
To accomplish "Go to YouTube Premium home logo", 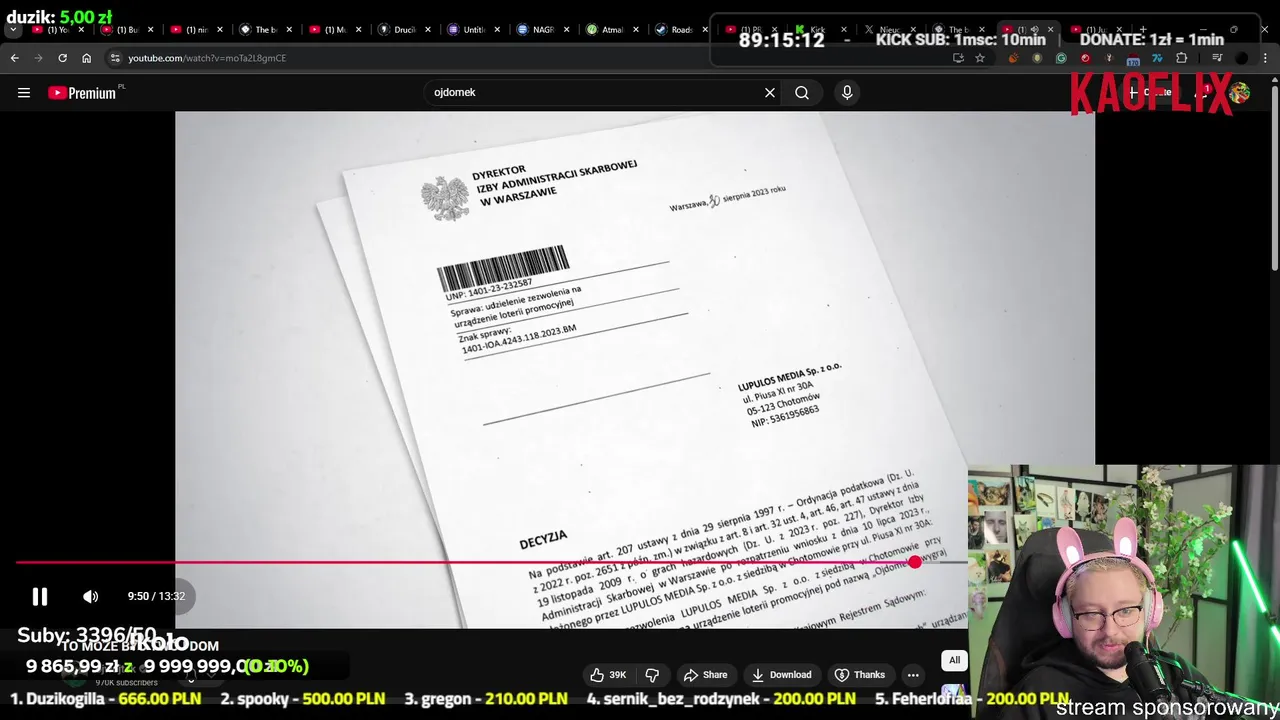I will coord(82,92).
